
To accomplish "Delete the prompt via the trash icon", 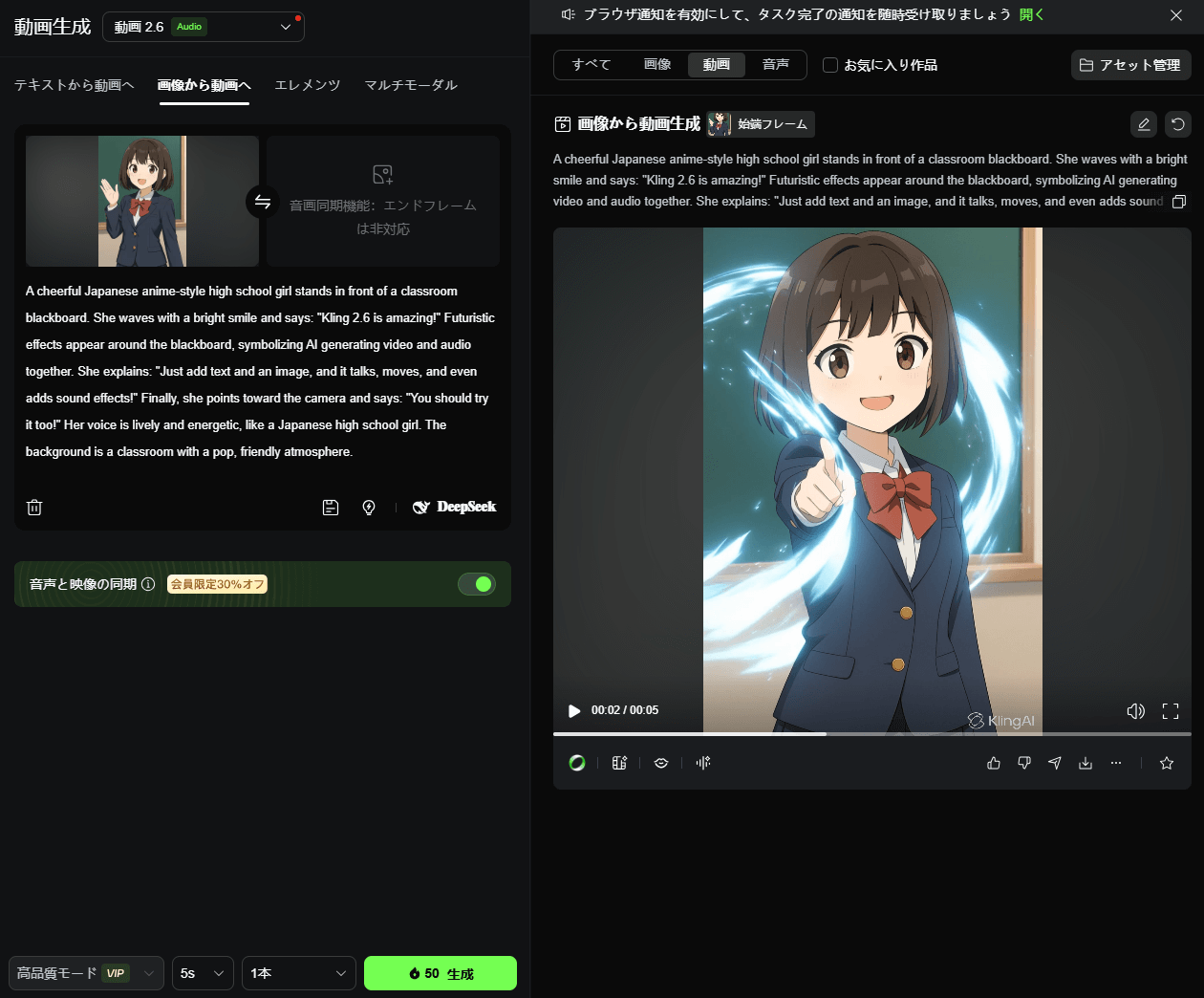I will tap(34, 507).
